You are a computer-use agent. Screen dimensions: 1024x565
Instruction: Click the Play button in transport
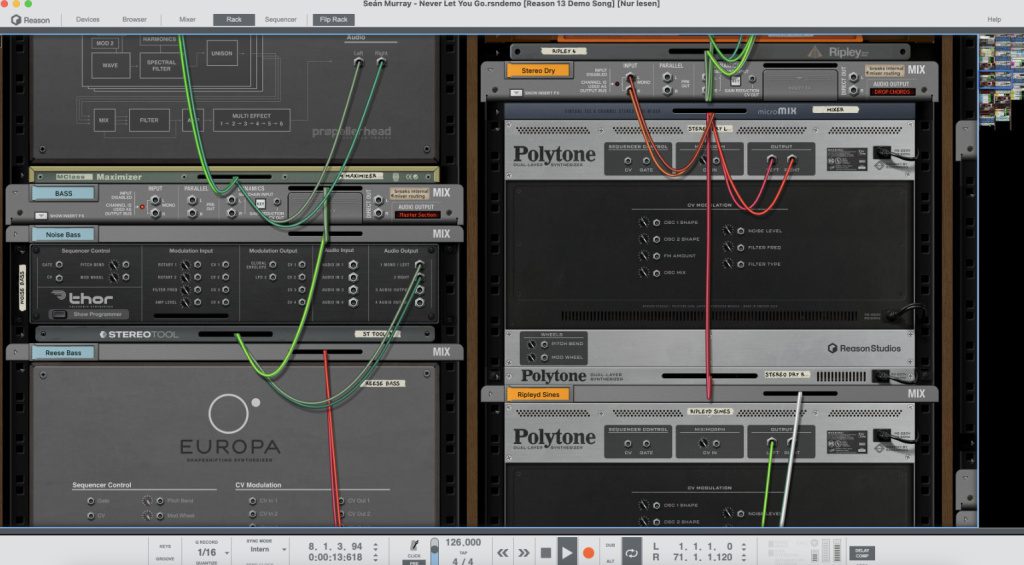(567, 553)
